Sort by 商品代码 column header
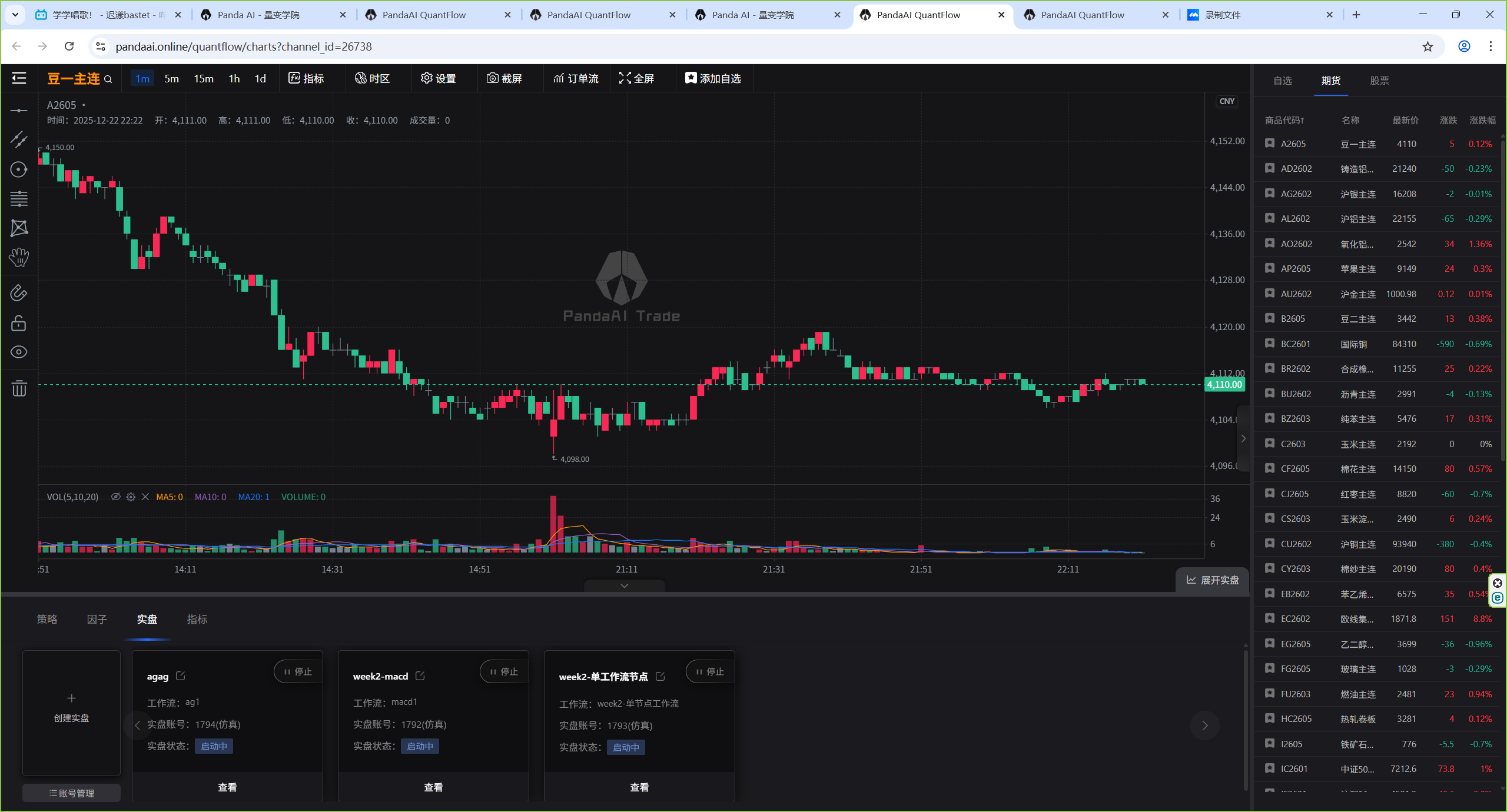The height and width of the screenshot is (812, 1507). coord(1284,121)
